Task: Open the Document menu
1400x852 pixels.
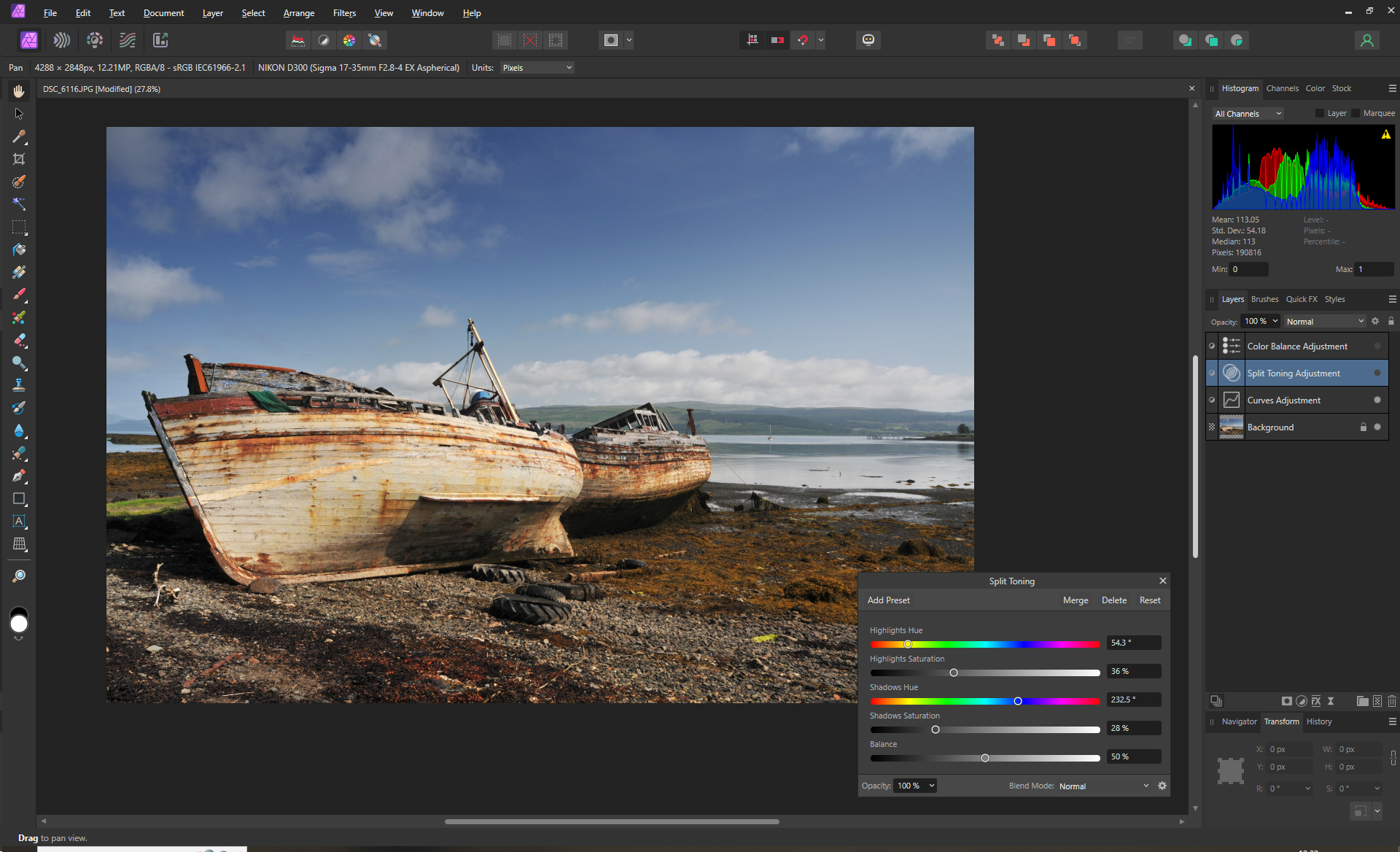Action: 164,13
